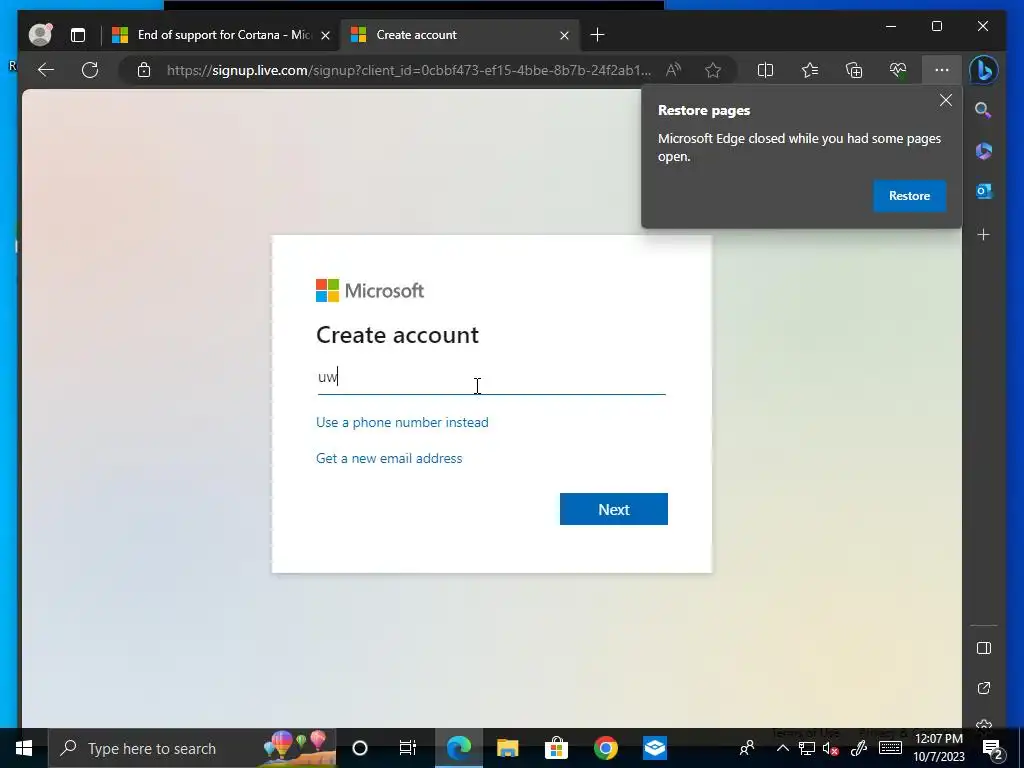This screenshot has height=768, width=1024.
Task: Open Bing Chat sidebar button
Action: coord(984,70)
